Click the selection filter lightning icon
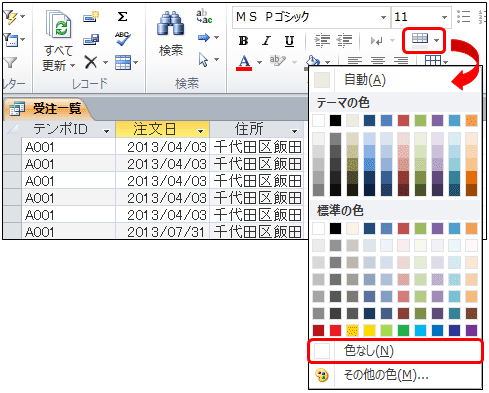This screenshot has width=489, height=393. tap(10, 17)
